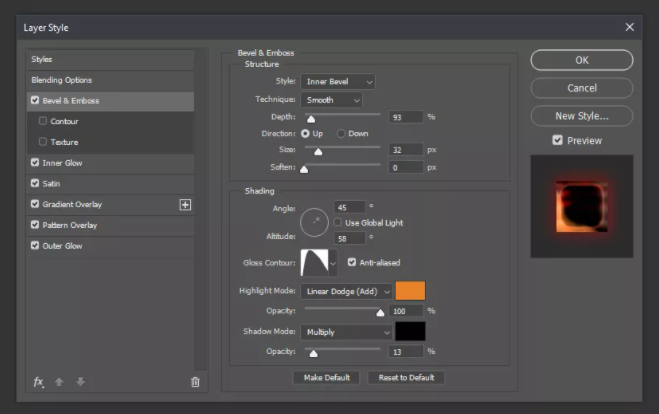Image resolution: width=659 pixels, height=414 pixels.
Task: Click the Size value field showing 32
Action: click(x=406, y=150)
